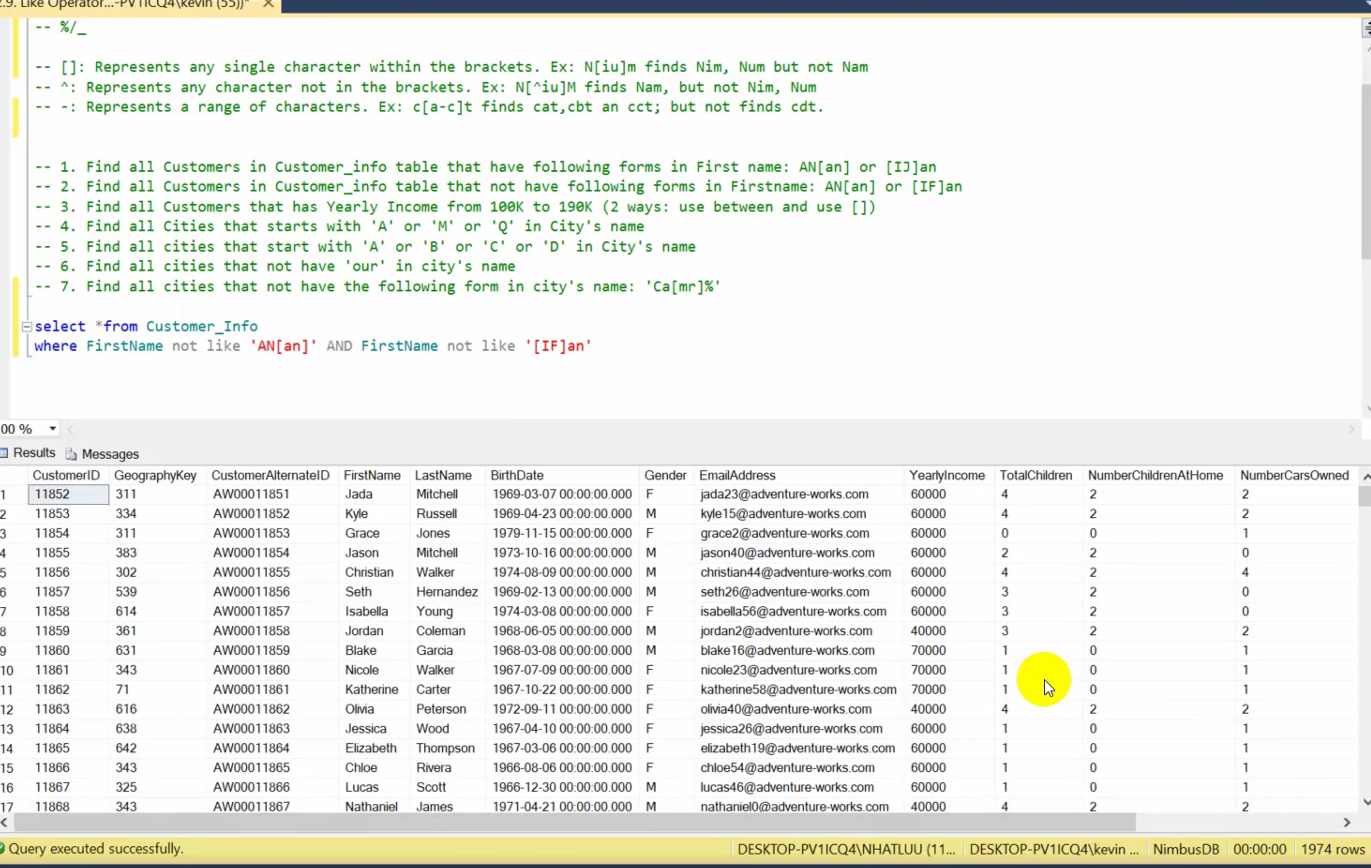
Task: Click comment line '-- 6. Find all cities'
Action: 275,267
